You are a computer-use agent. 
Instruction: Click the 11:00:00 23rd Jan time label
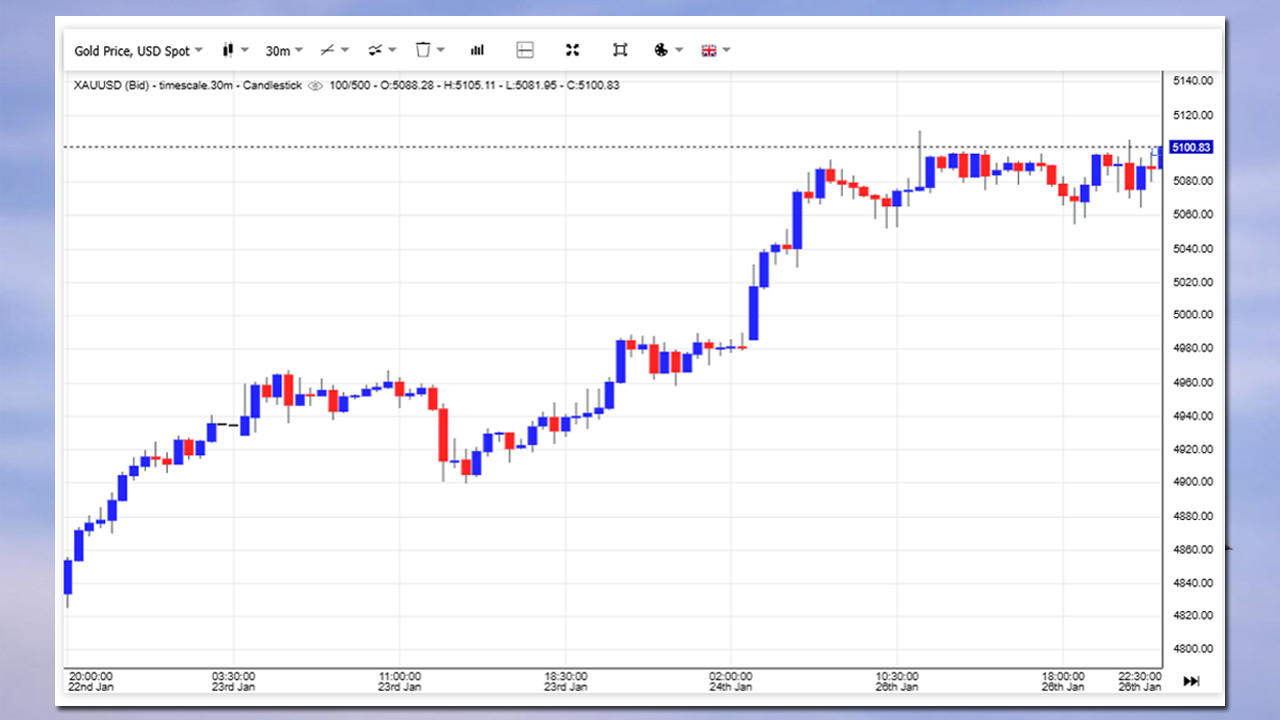tap(399, 681)
